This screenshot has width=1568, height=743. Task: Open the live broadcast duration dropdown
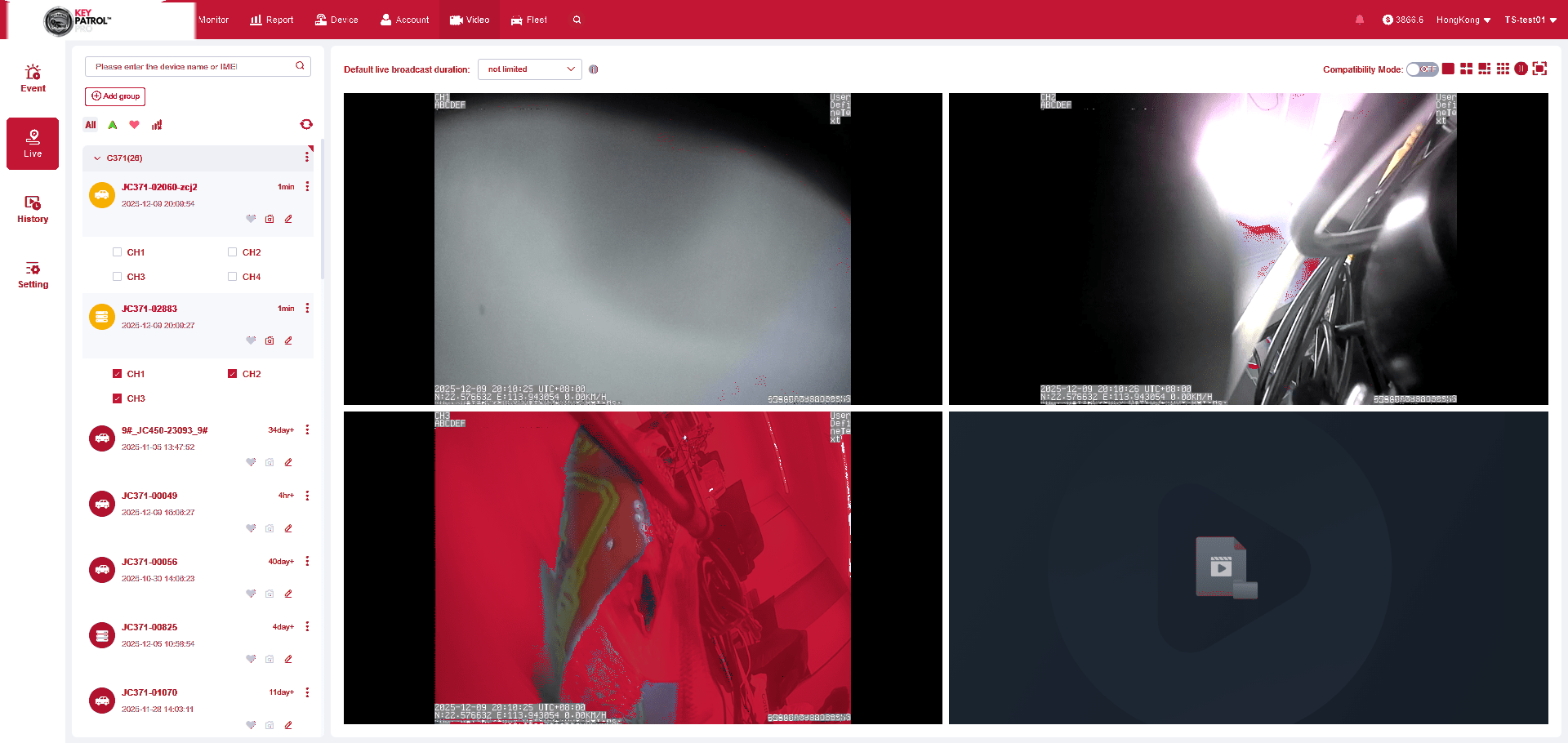(x=530, y=69)
